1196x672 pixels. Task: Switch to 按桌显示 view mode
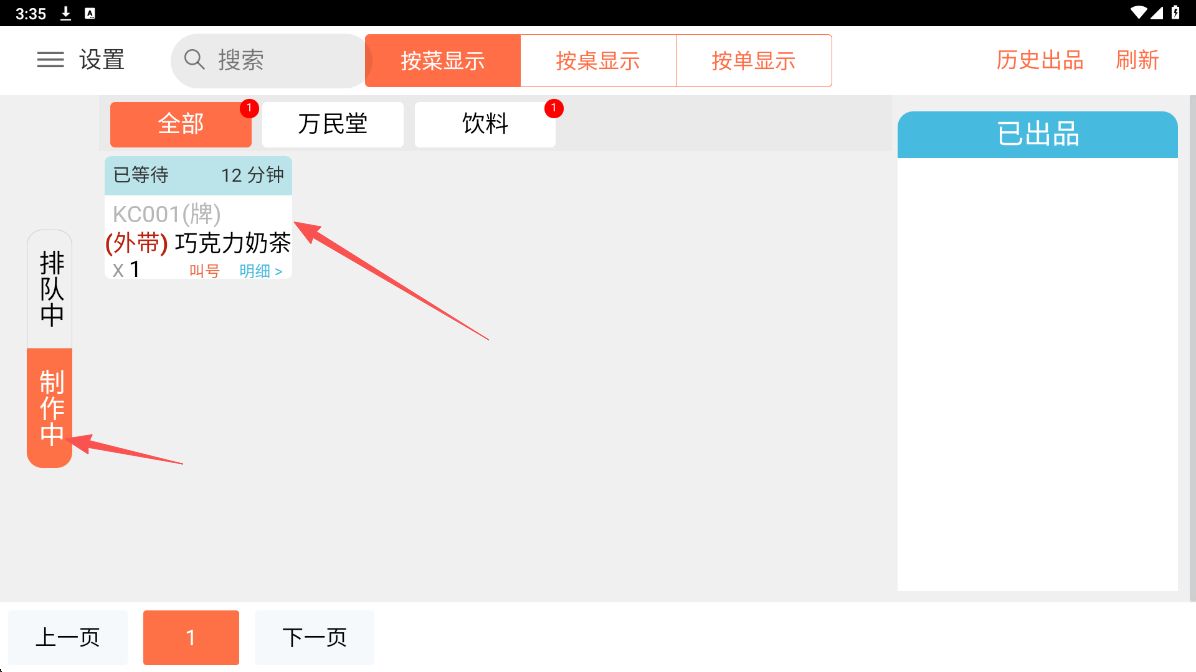(x=598, y=61)
